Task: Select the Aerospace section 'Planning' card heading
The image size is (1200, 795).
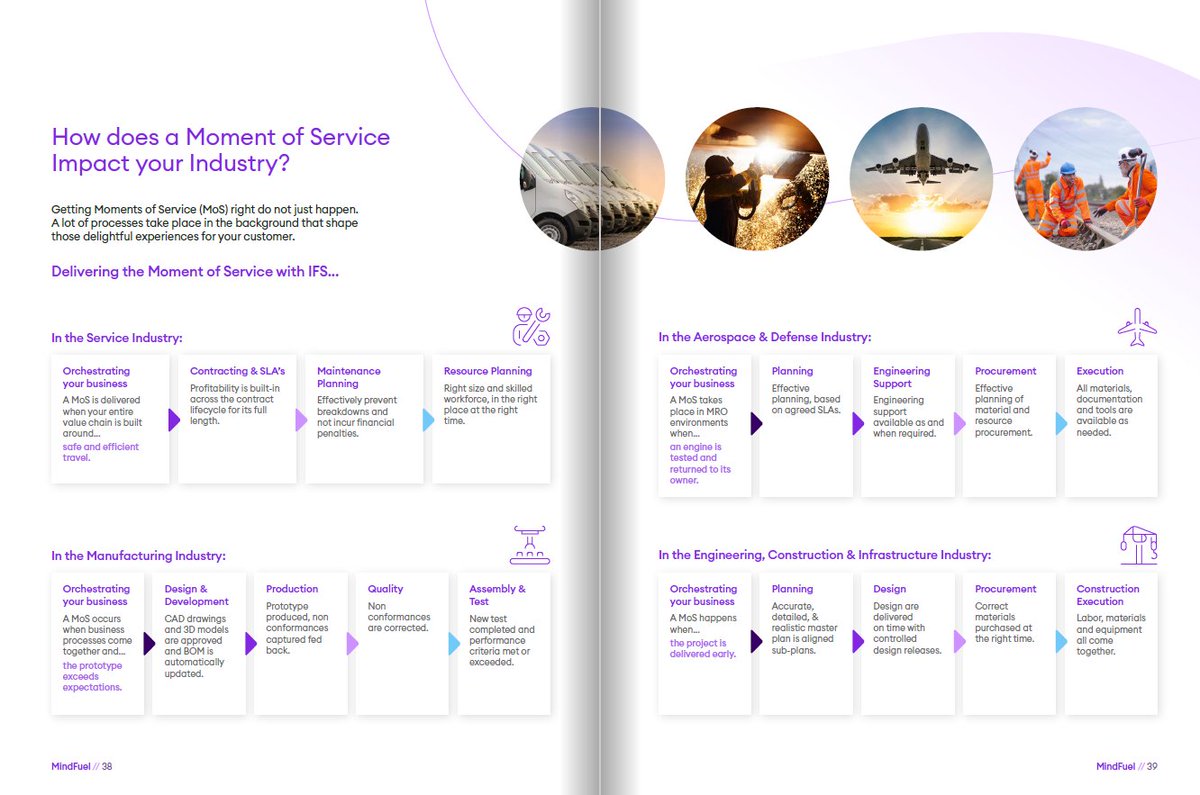Action: (x=792, y=371)
